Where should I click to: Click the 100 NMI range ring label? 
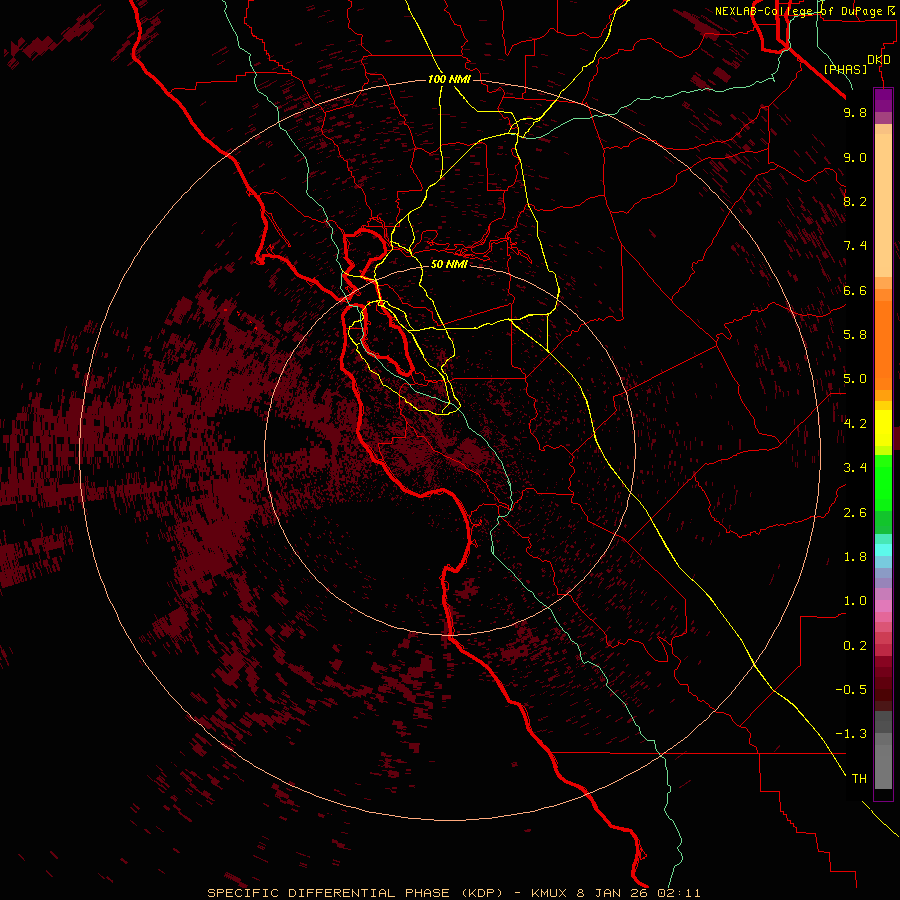[x=449, y=79]
